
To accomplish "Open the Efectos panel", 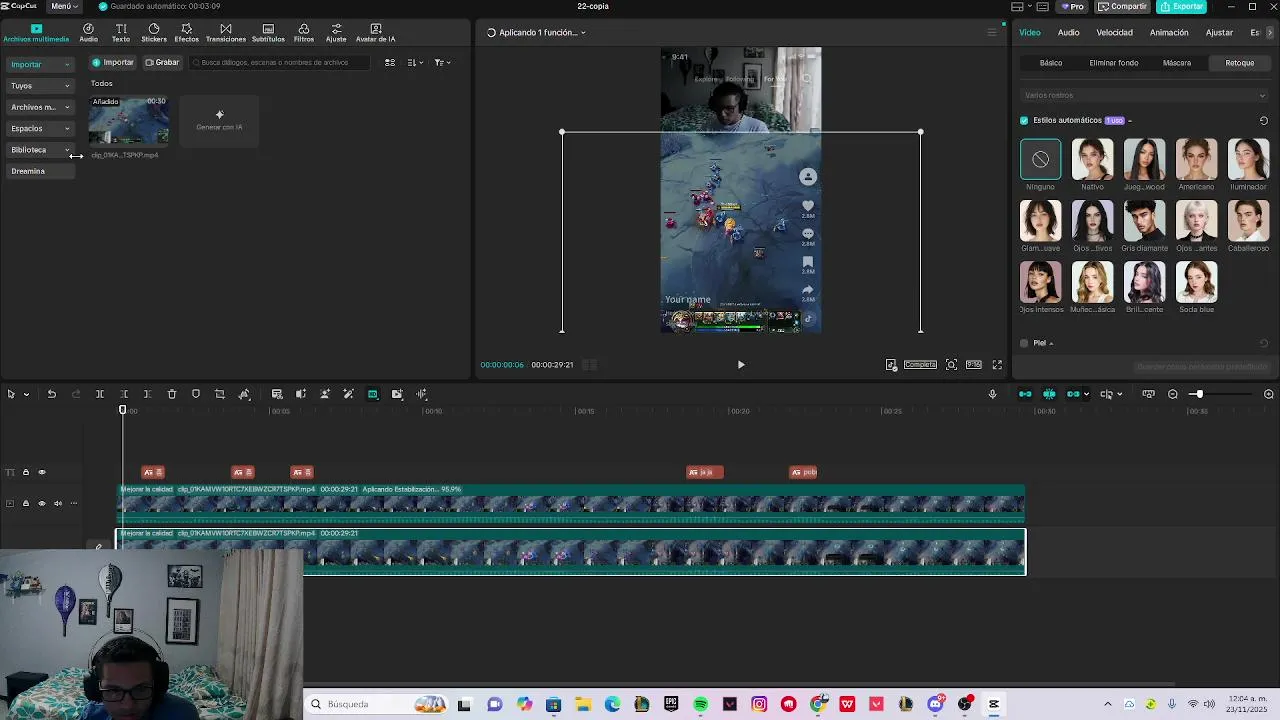I will (186, 33).
